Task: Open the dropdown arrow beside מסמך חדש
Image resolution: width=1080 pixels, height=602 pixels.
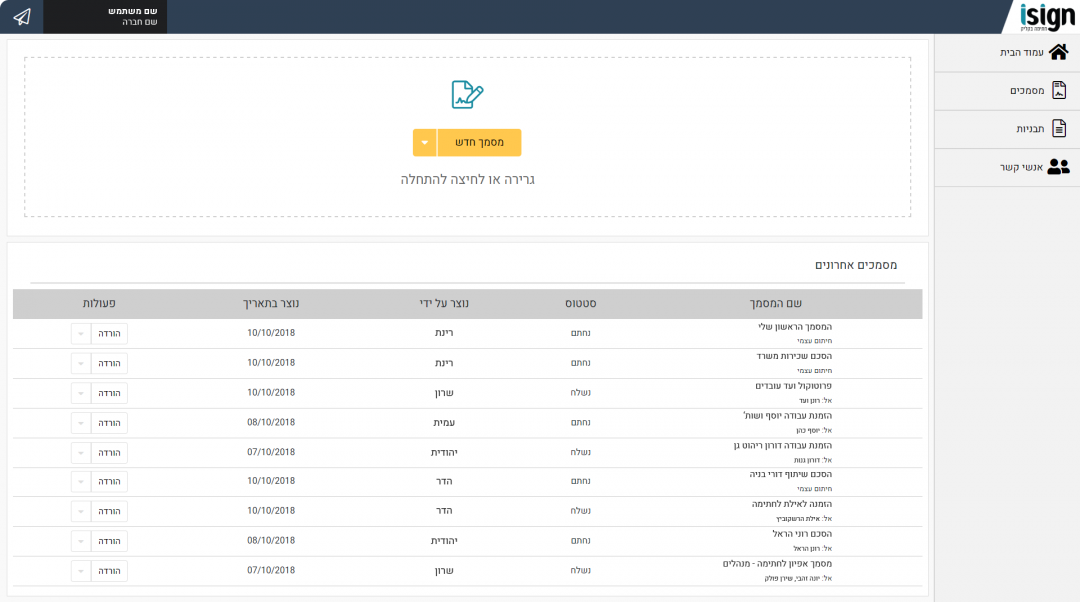Action: [x=424, y=142]
